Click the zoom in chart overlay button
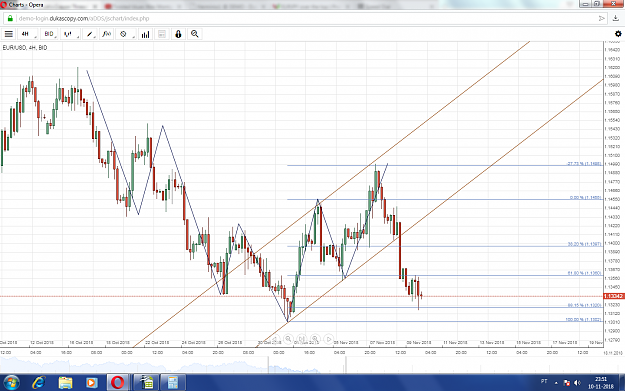Screen dimensions: 625x391 pos(315,339)
